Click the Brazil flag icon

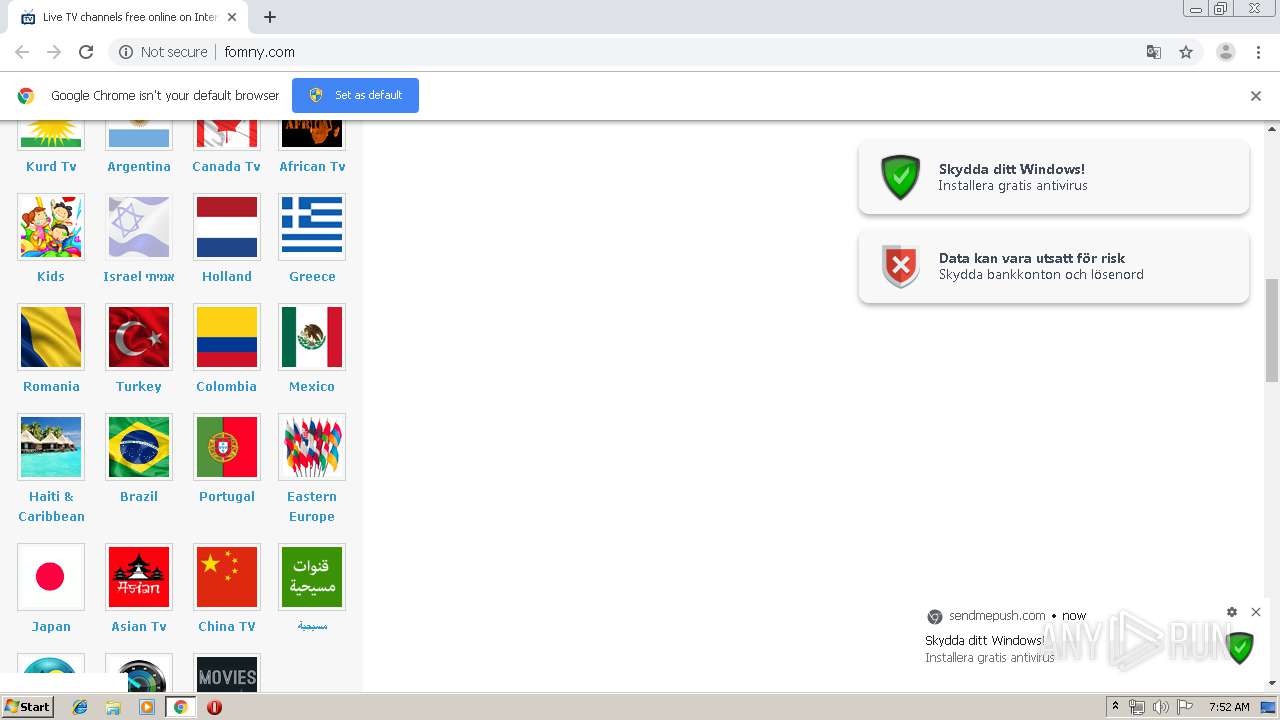(139, 447)
